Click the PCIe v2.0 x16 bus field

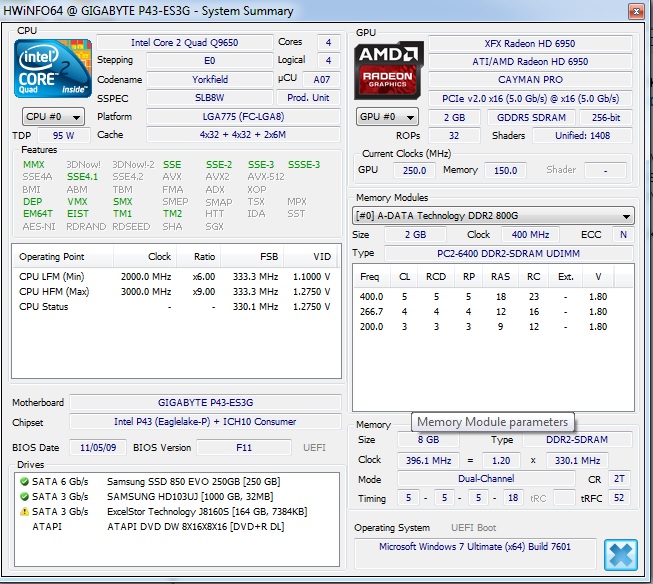[530, 98]
